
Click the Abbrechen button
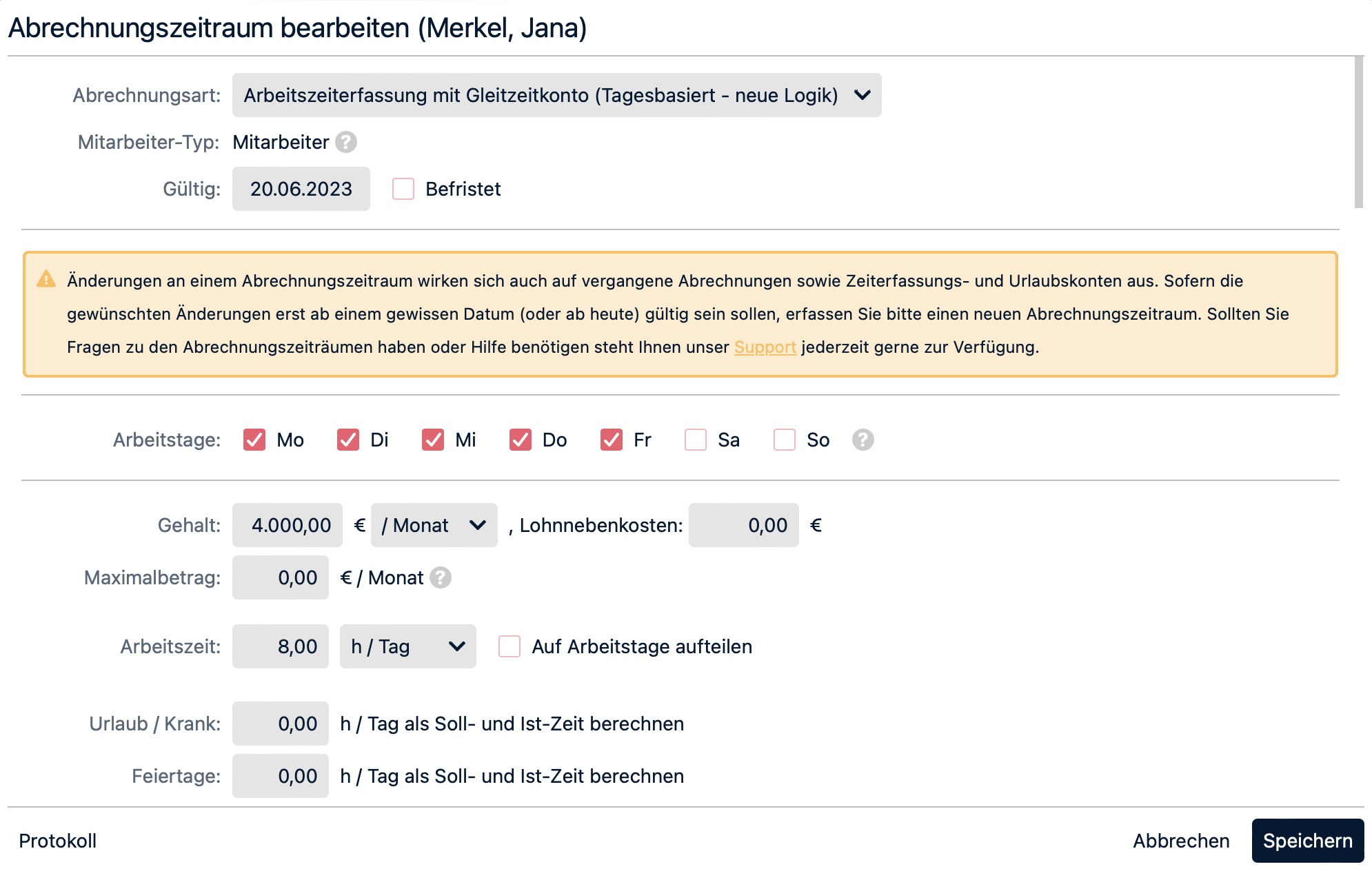pyautogui.click(x=1181, y=841)
